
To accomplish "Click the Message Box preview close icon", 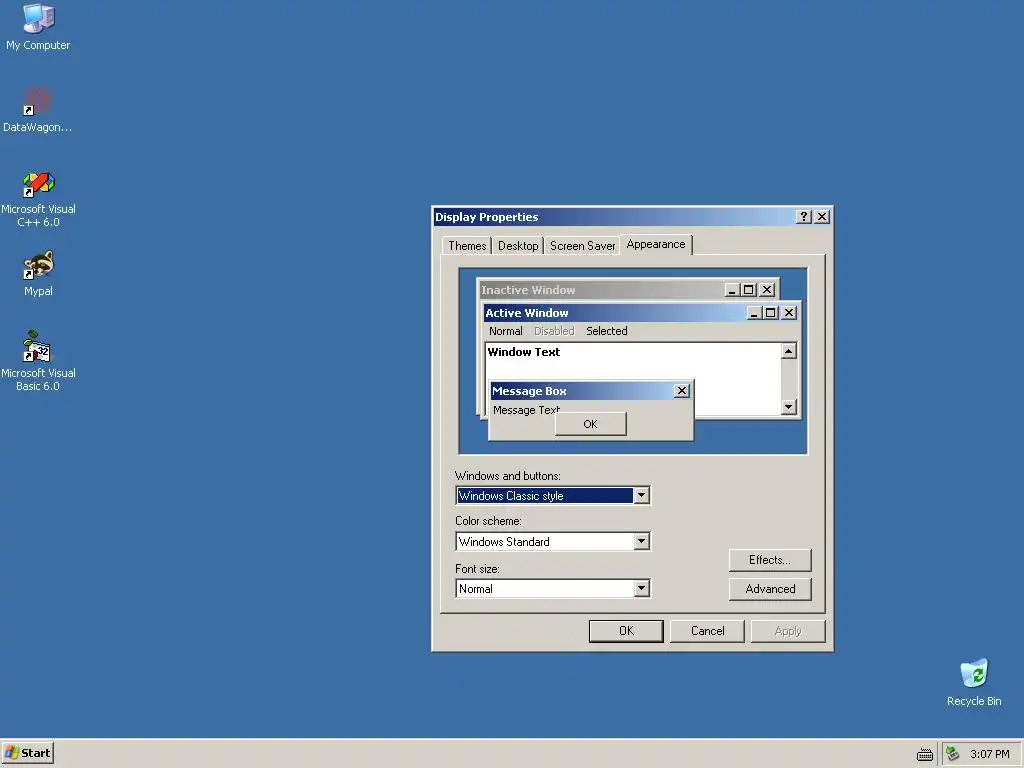I will [x=682, y=391].
